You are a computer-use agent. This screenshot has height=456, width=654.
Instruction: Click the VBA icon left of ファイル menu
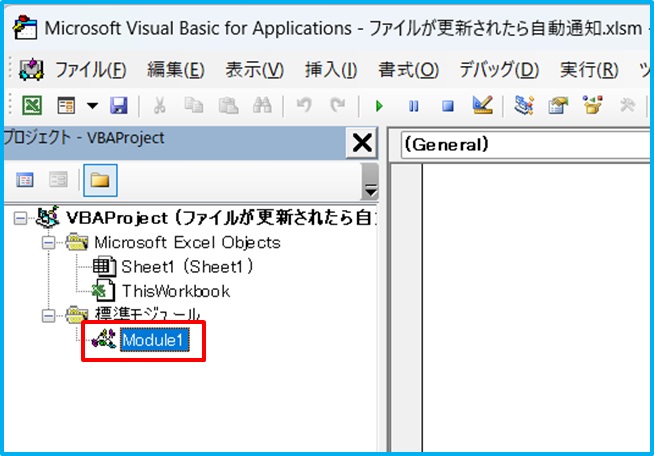(31, 70)
